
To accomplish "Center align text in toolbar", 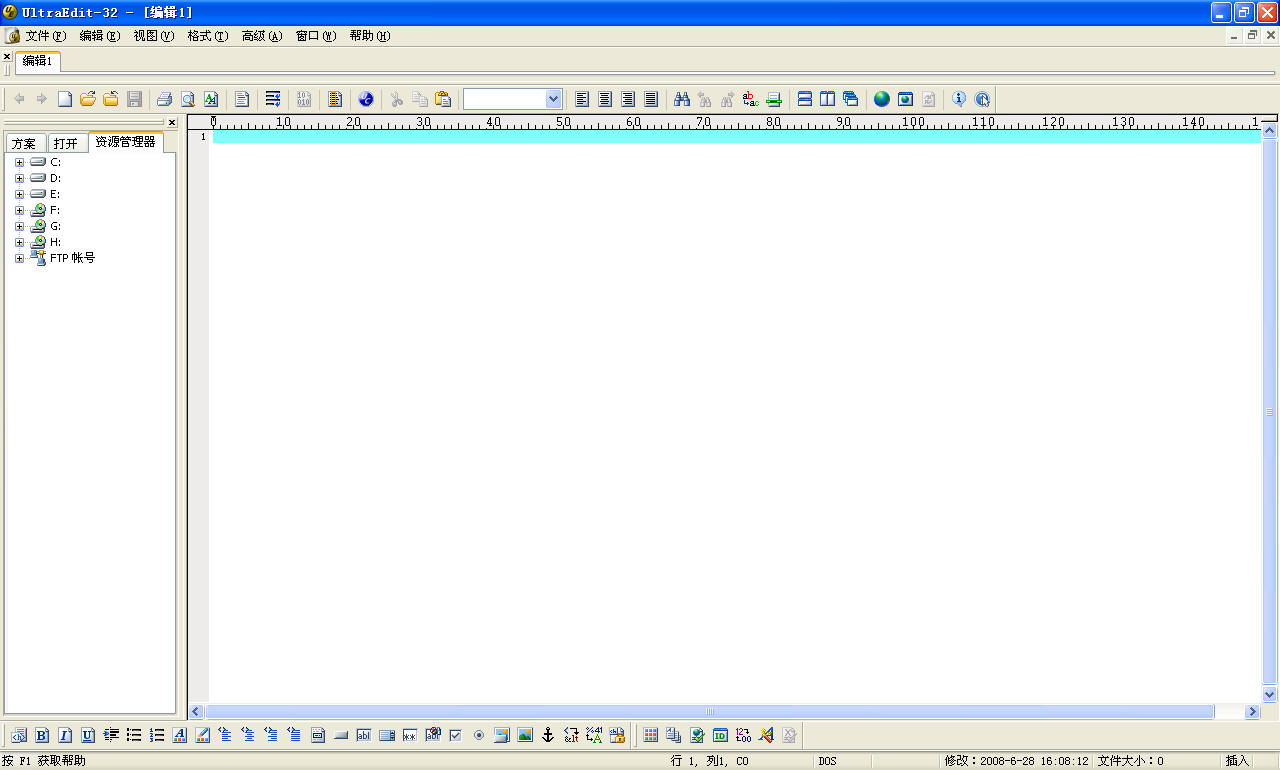I will 605,99.
